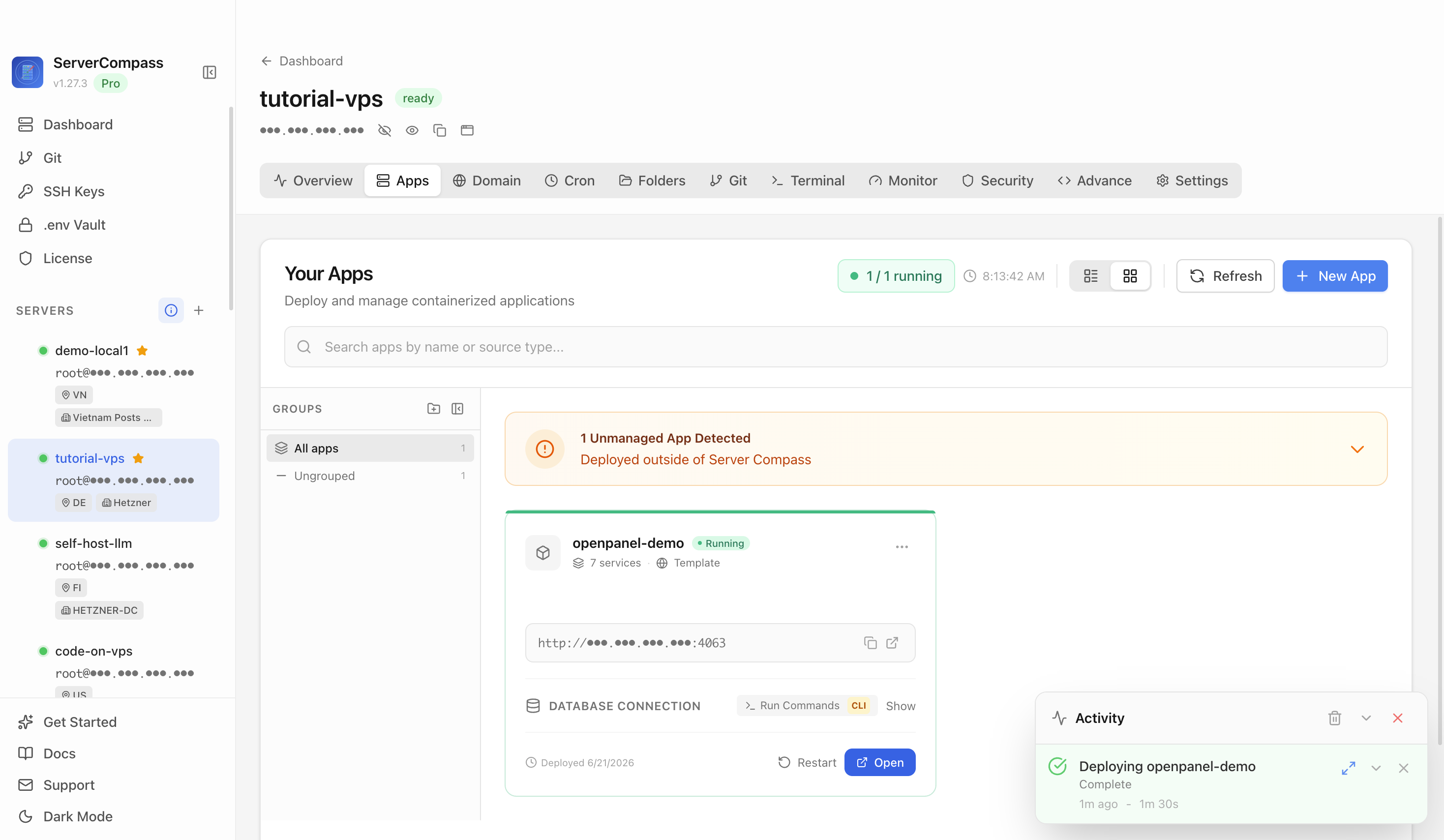Image resolution: width=1444 pixels, height=840 pixels.
Task: Restart the openpanel-demo app
Action: click(x=807, y=762)
